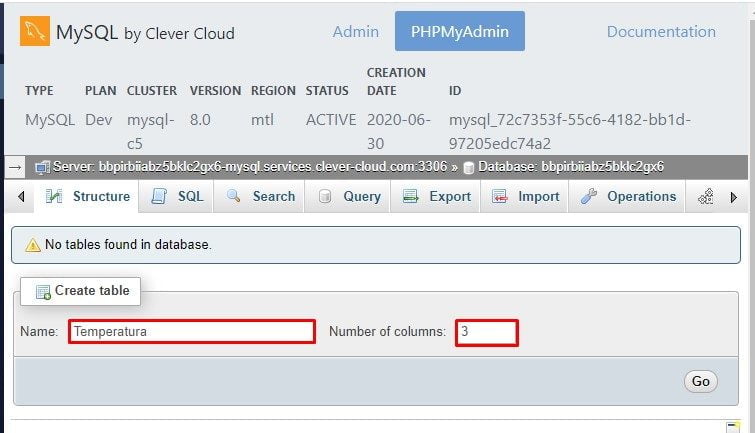Expand the navigation panel arrow button
755x433 pixels.
click(x=15, y=167)
